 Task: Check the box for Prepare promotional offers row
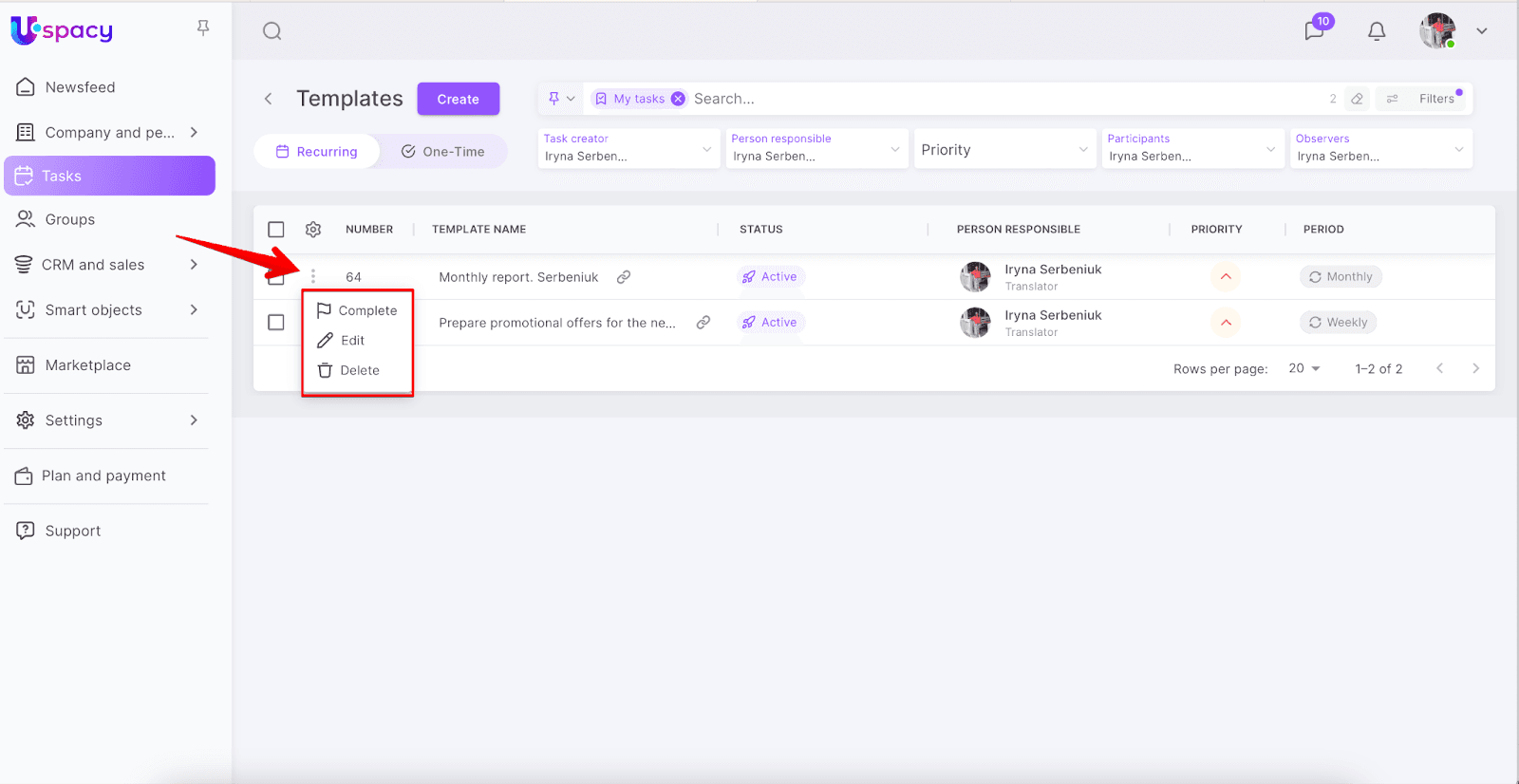[x=276, y=323]
